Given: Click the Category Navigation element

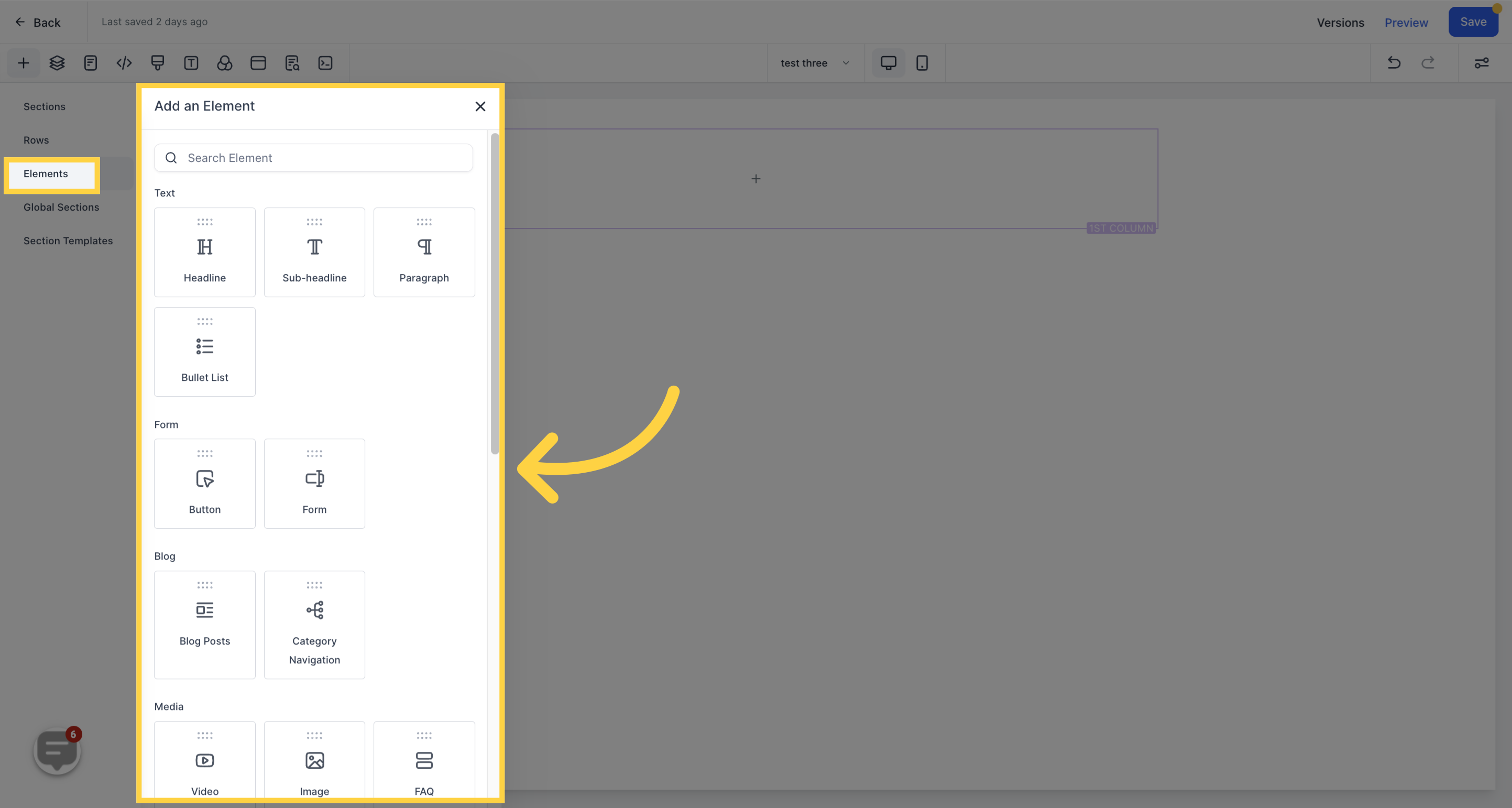Looking at the screenshot, I should pos(314,624).
